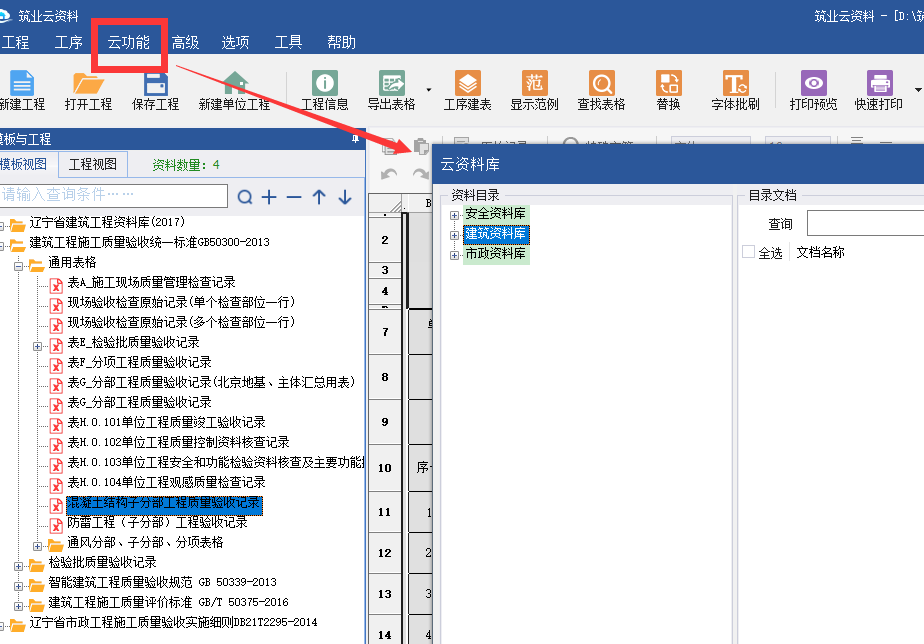Select 建筑资料库 in the directory tree
The image size is (924, 644).
click(495, 234)
